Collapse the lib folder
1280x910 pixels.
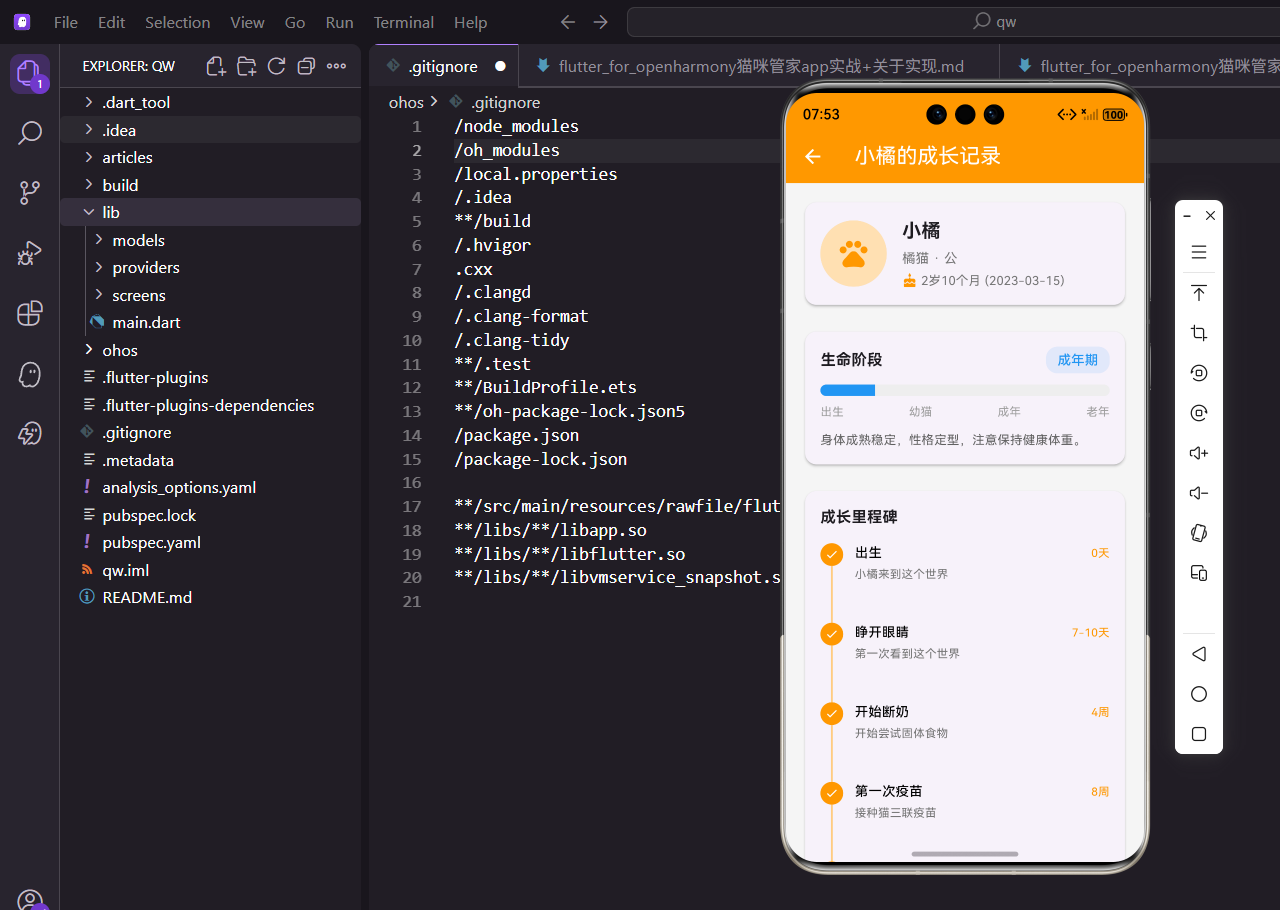pos(210,212)
